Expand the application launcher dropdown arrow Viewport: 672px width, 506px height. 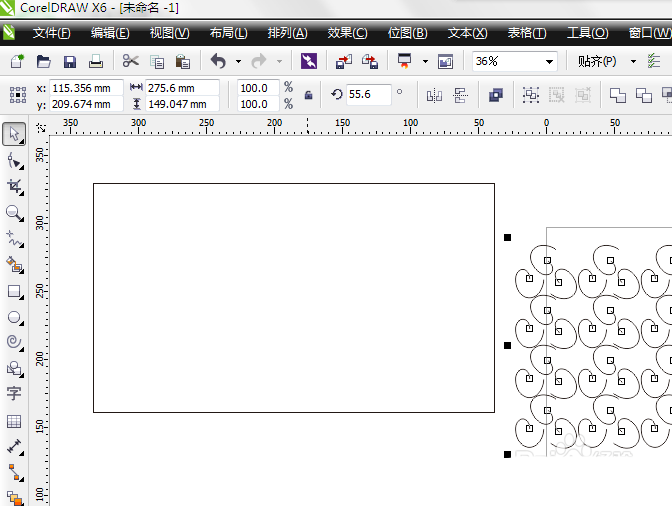425,62
